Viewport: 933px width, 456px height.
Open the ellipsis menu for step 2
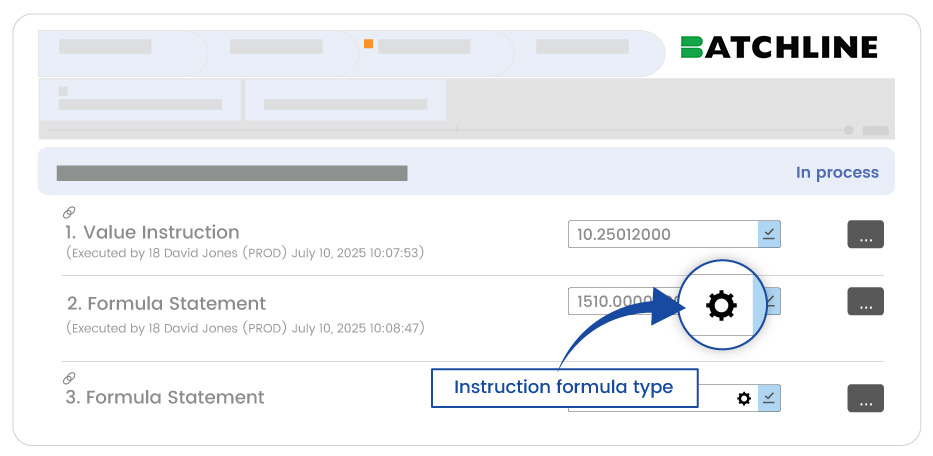pyautogui.click(x=865, y=301)
